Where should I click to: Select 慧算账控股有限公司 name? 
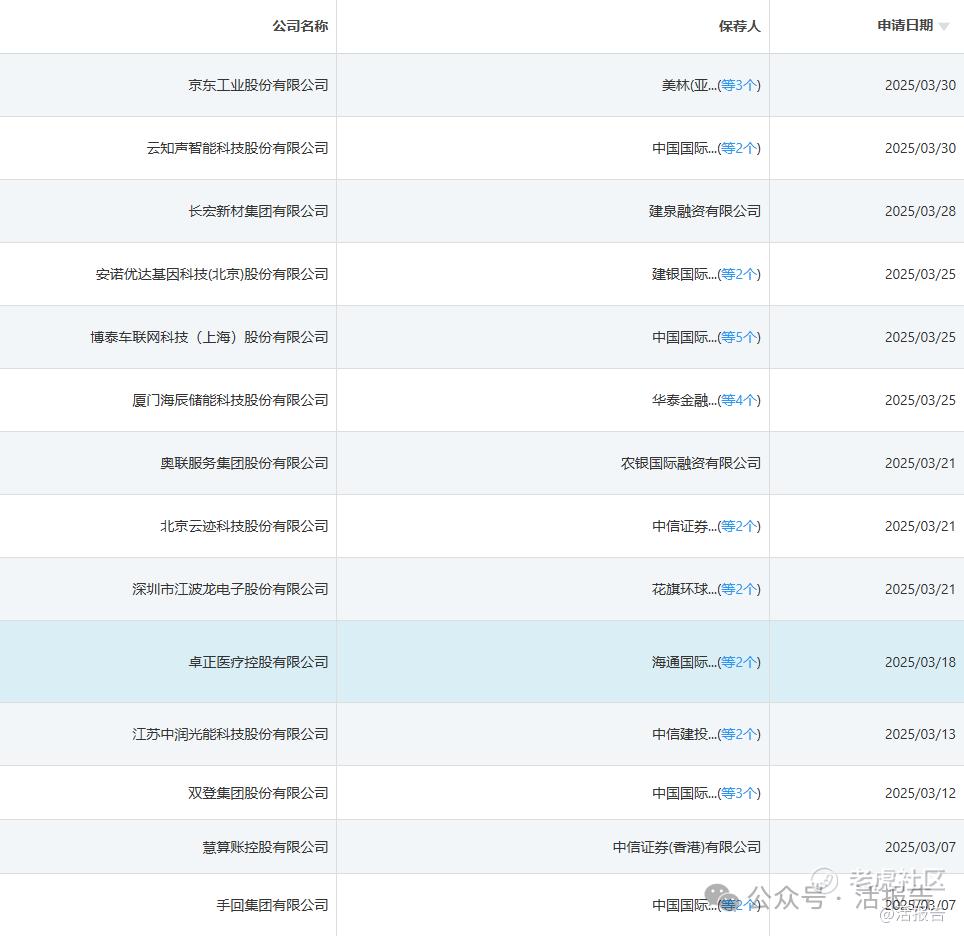(x=265, y=847)
